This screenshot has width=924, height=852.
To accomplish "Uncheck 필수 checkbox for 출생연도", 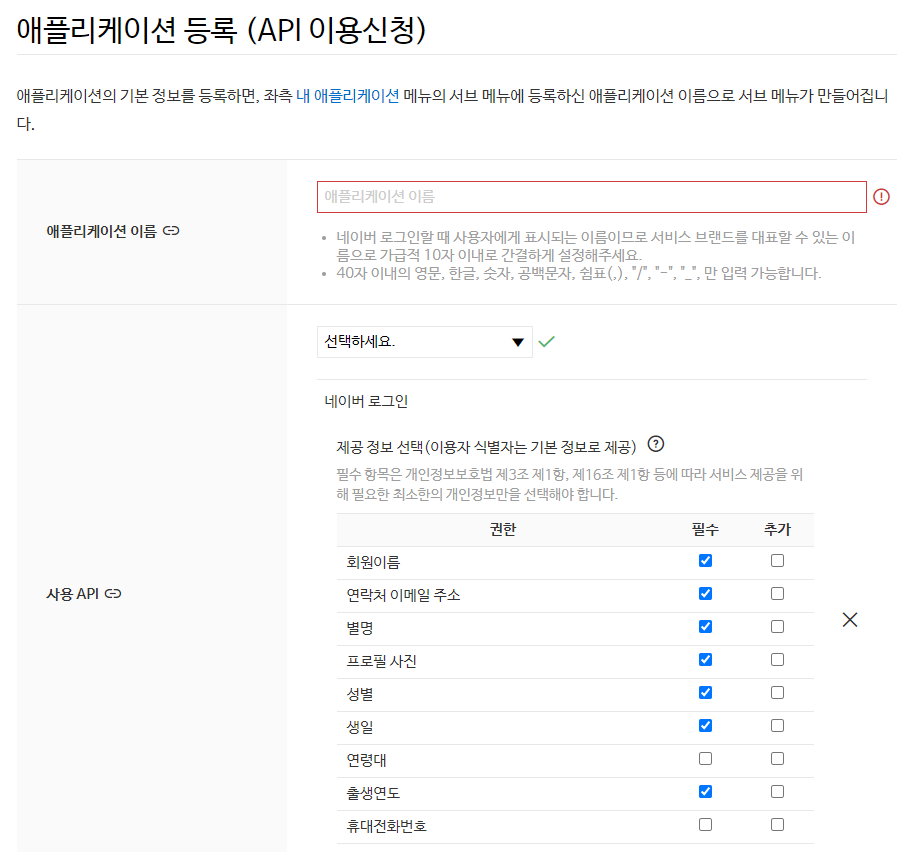I will coord(705,792).
